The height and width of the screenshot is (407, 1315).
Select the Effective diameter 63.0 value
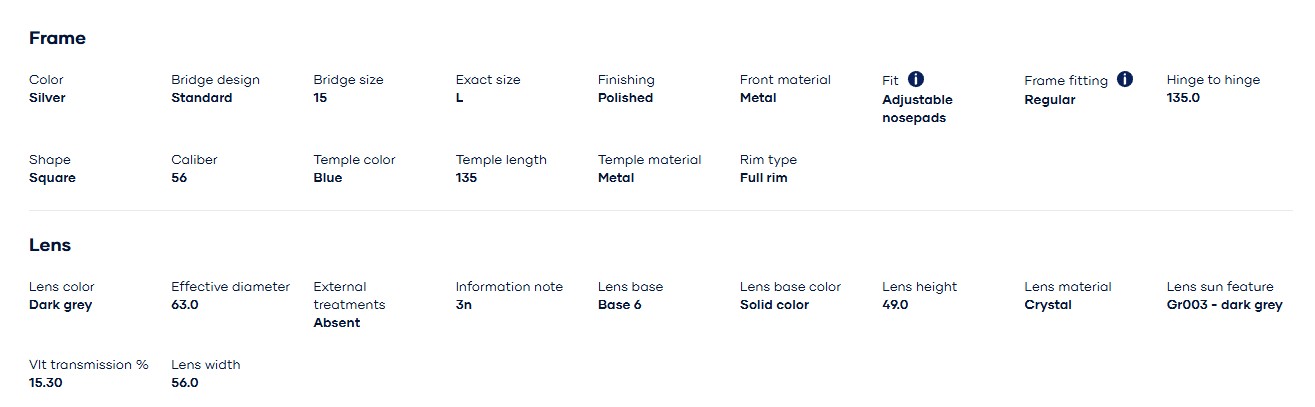click(185, 305)
